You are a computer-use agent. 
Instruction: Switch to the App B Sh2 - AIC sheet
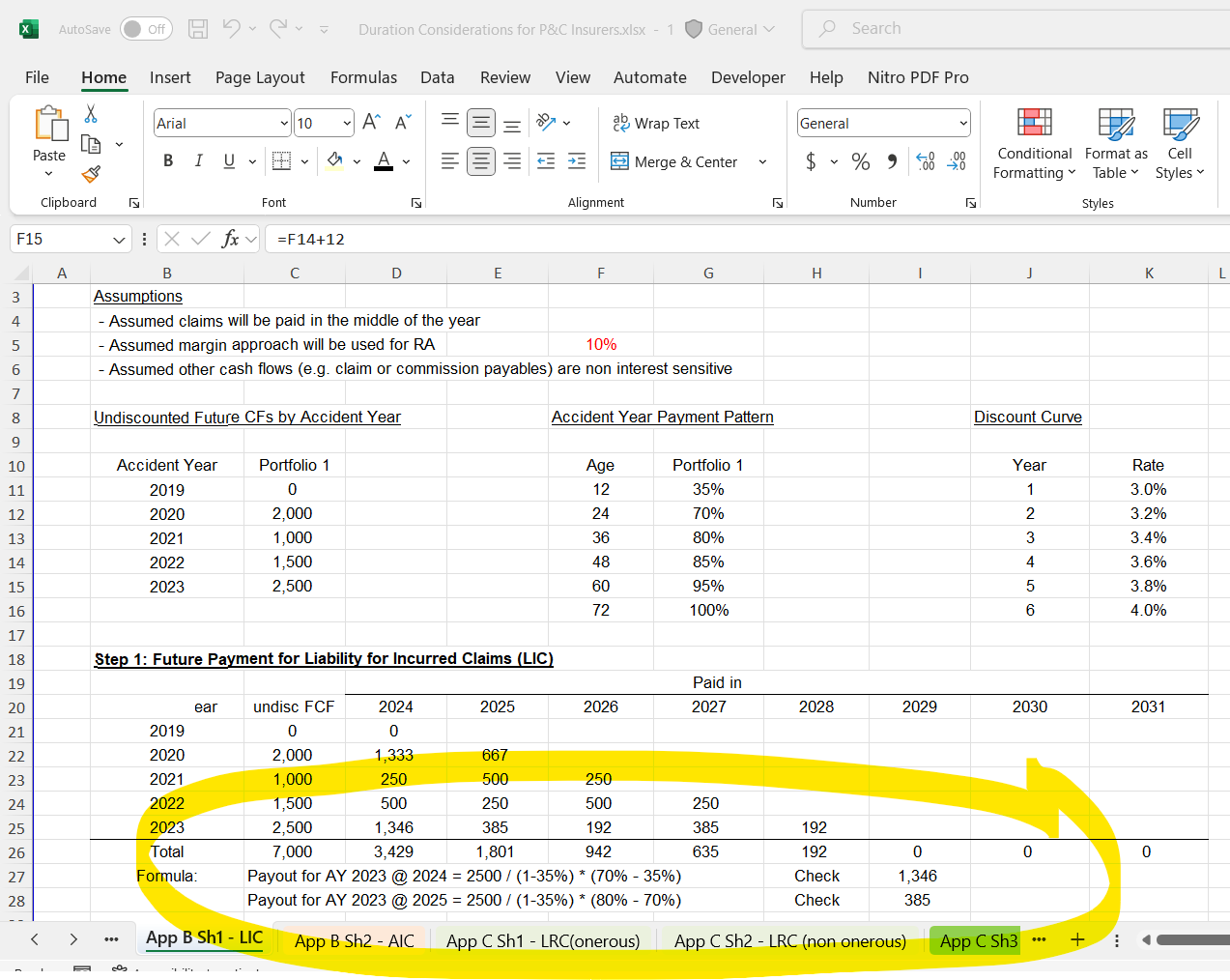(354, 940)
